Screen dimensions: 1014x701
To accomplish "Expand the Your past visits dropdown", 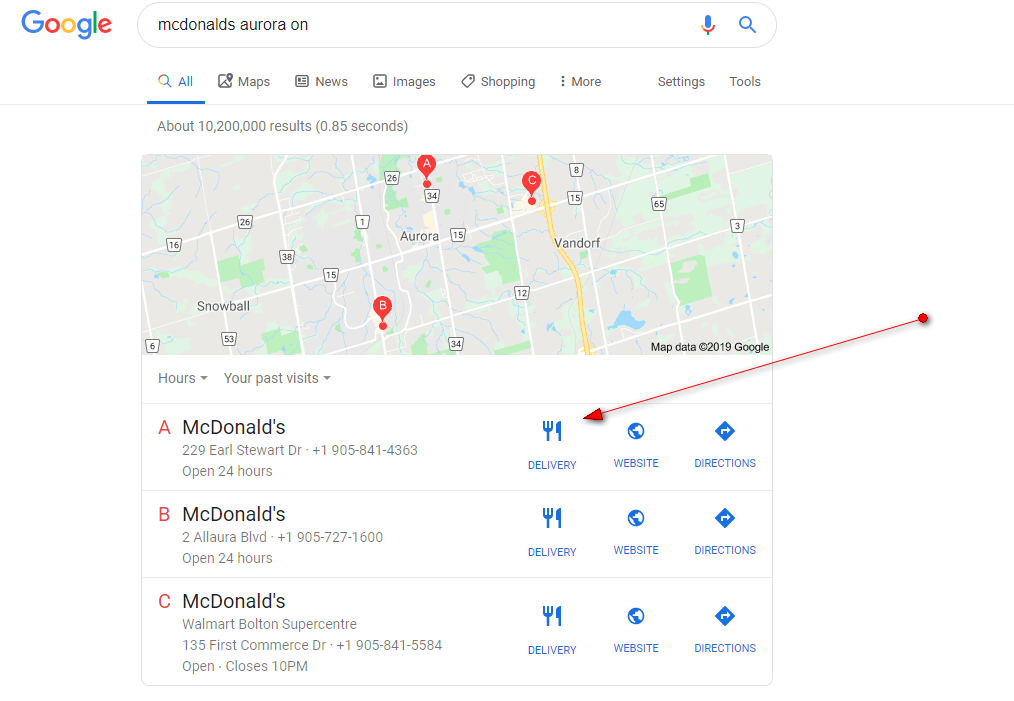I will point(277,378).
